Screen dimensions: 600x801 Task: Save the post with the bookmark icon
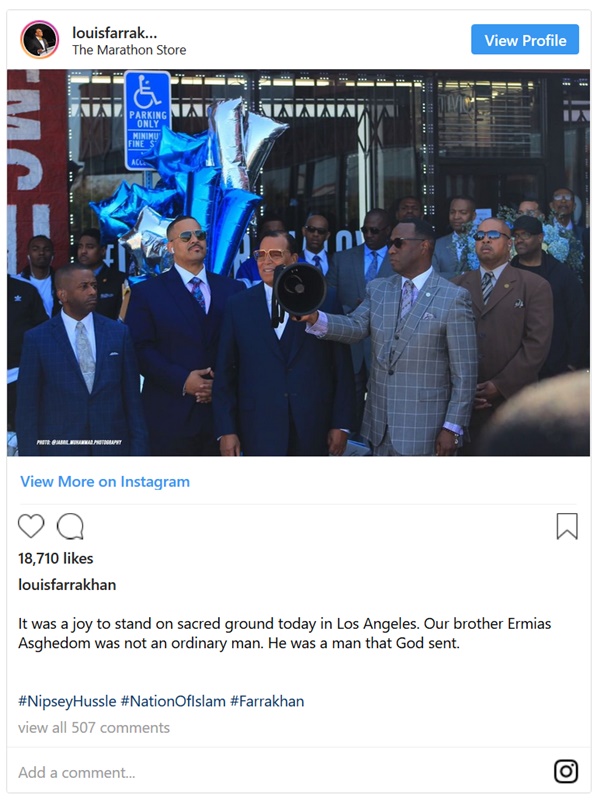(x=567, y=526)
